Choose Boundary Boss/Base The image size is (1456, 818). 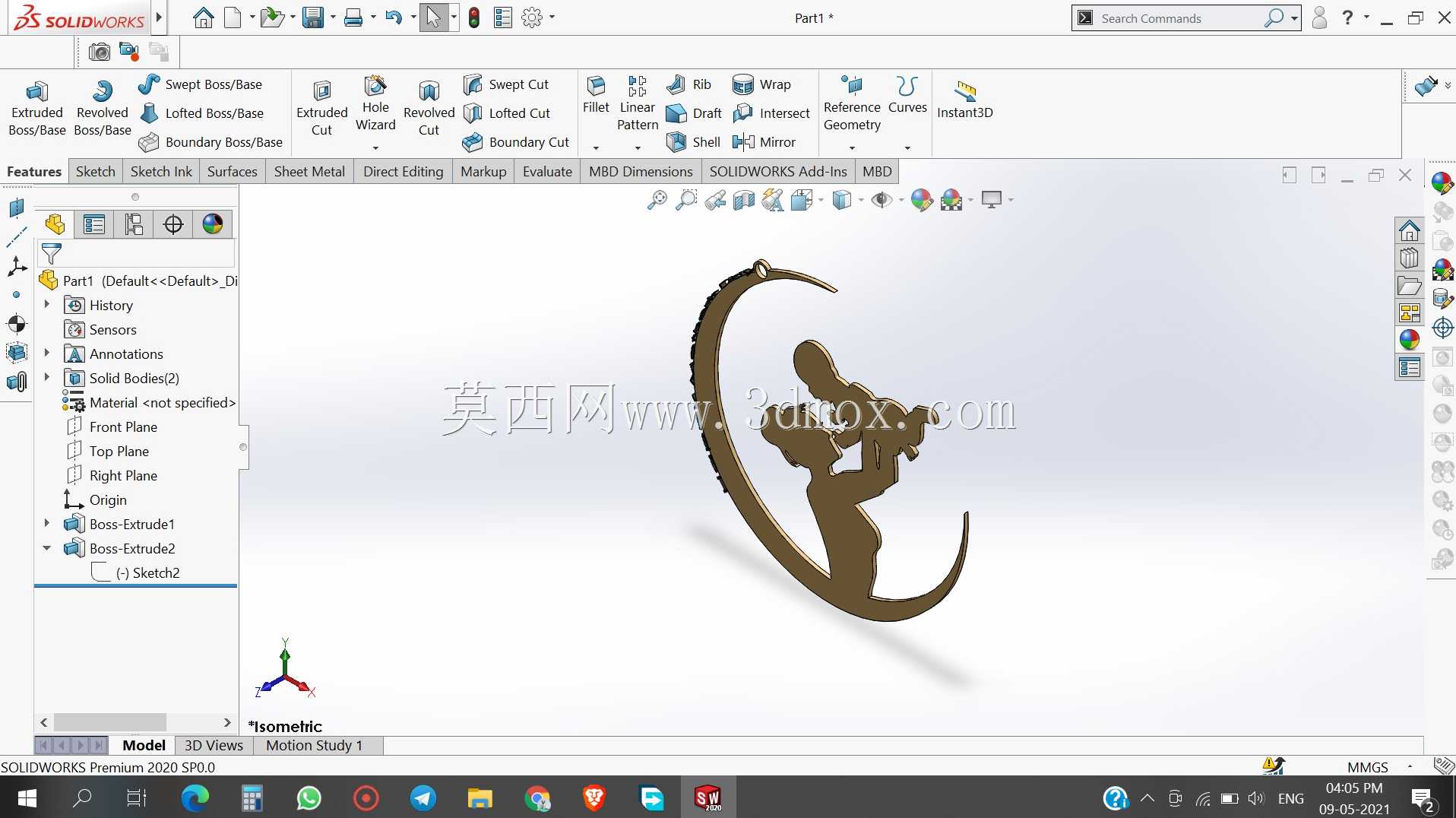pyautogui.click(x=211, y=142)
